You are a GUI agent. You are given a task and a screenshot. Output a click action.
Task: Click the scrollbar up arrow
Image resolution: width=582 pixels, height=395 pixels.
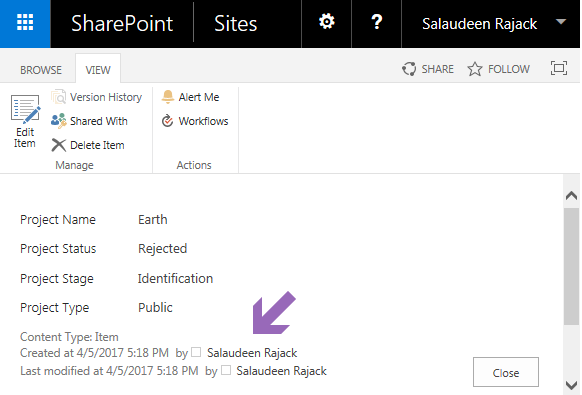[x=572, y=196]
